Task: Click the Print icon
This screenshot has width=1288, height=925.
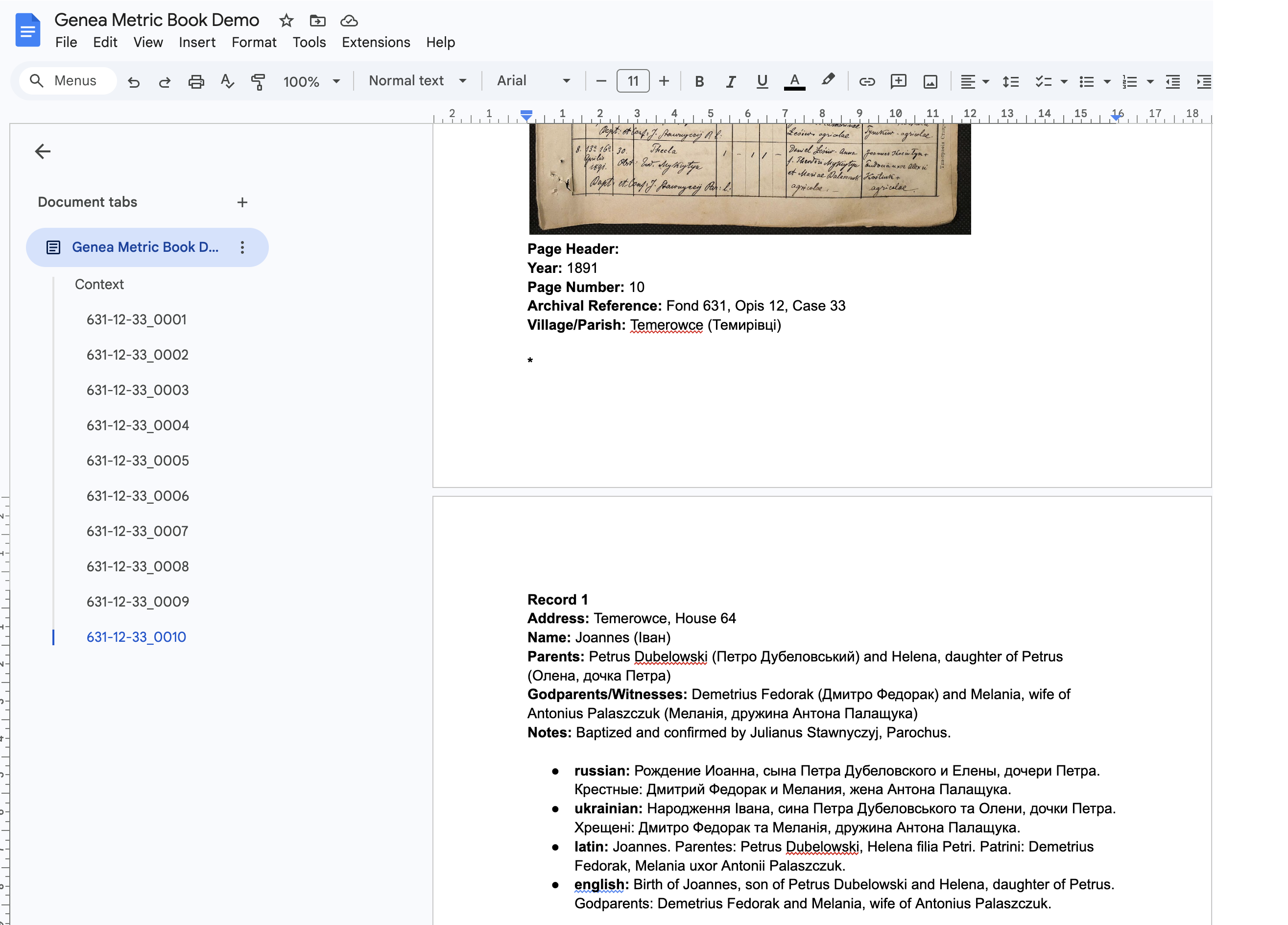Action: 196,81
